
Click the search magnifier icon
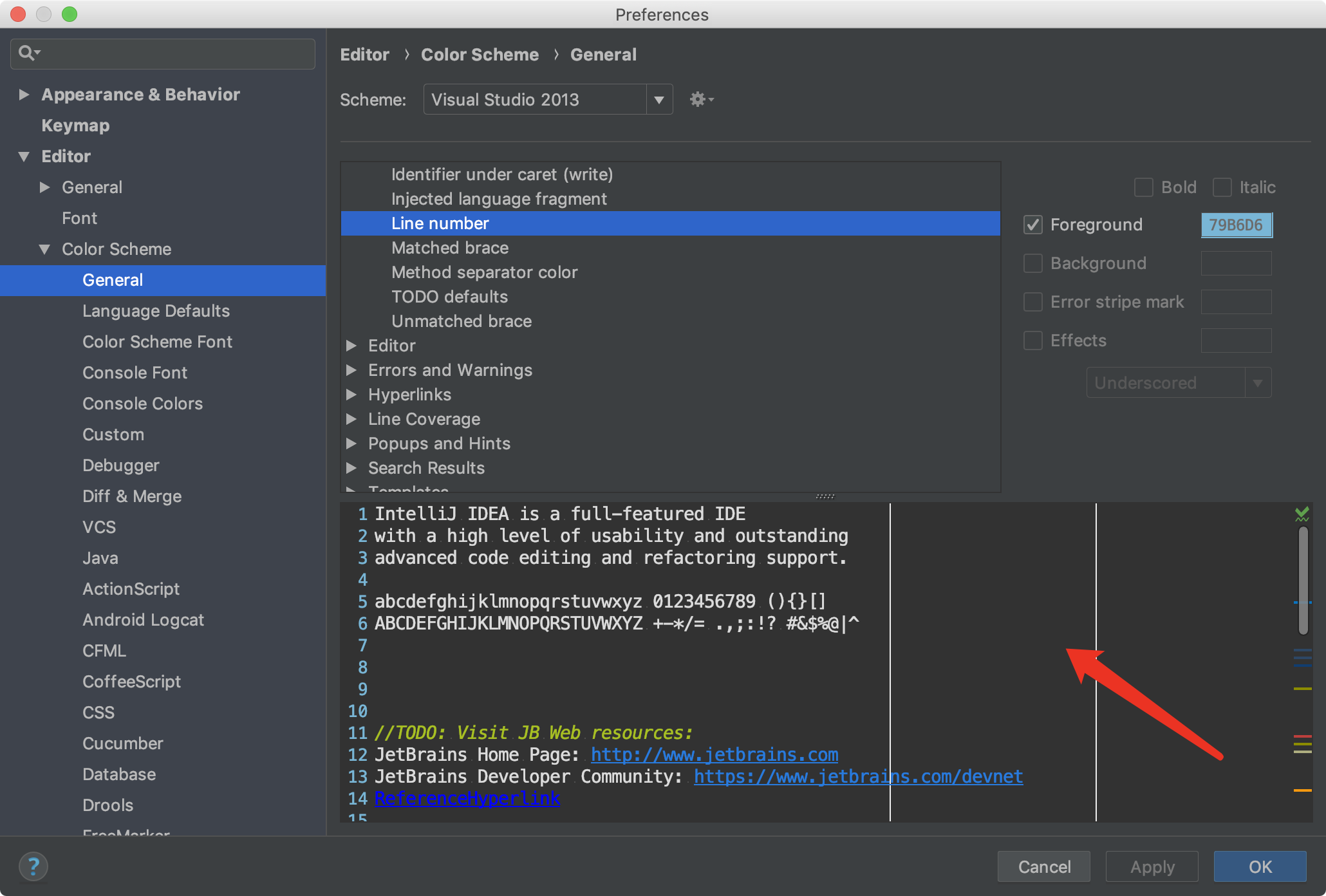(27, 53)
